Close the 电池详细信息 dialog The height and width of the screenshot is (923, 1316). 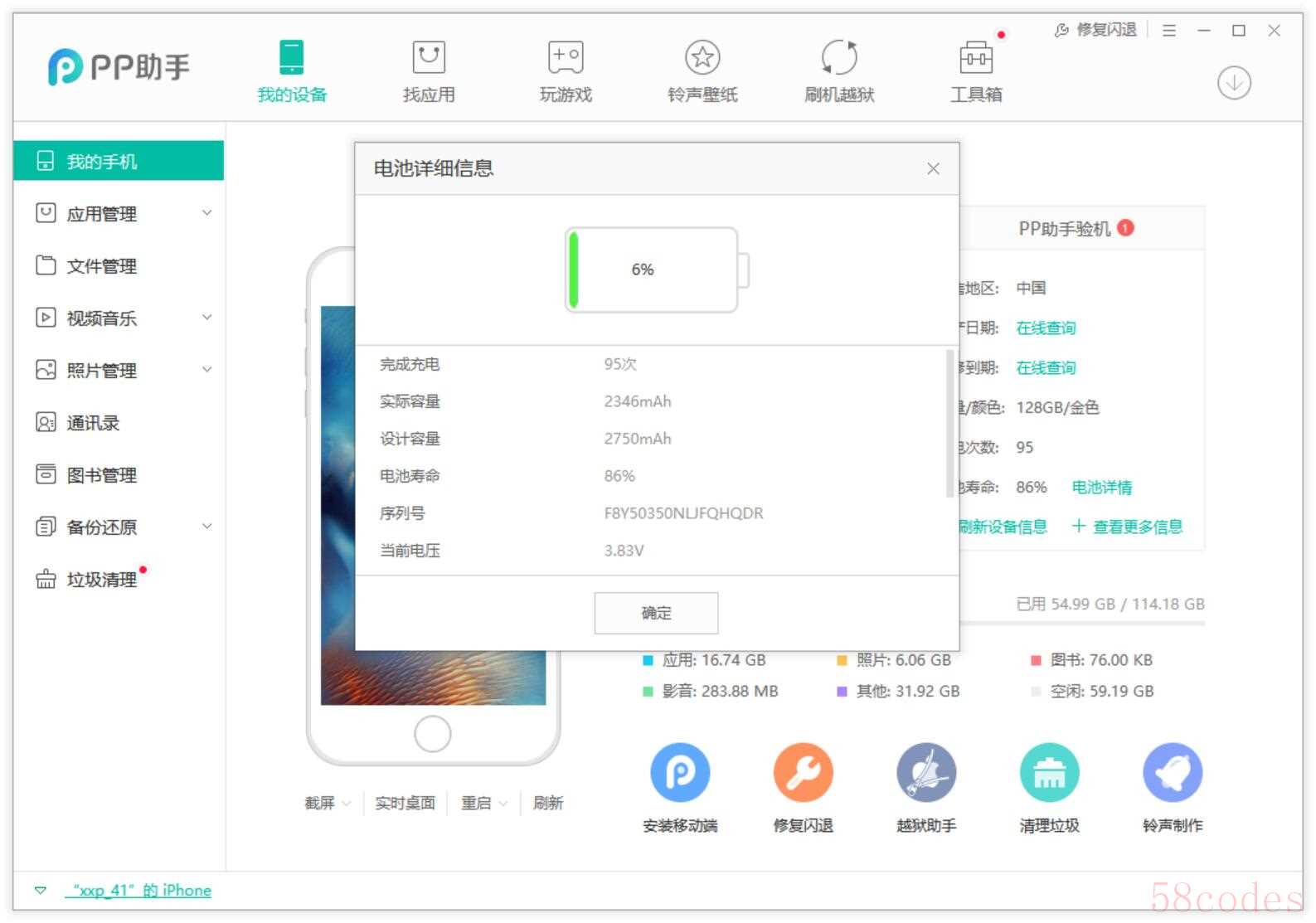(x=933, y=168)
